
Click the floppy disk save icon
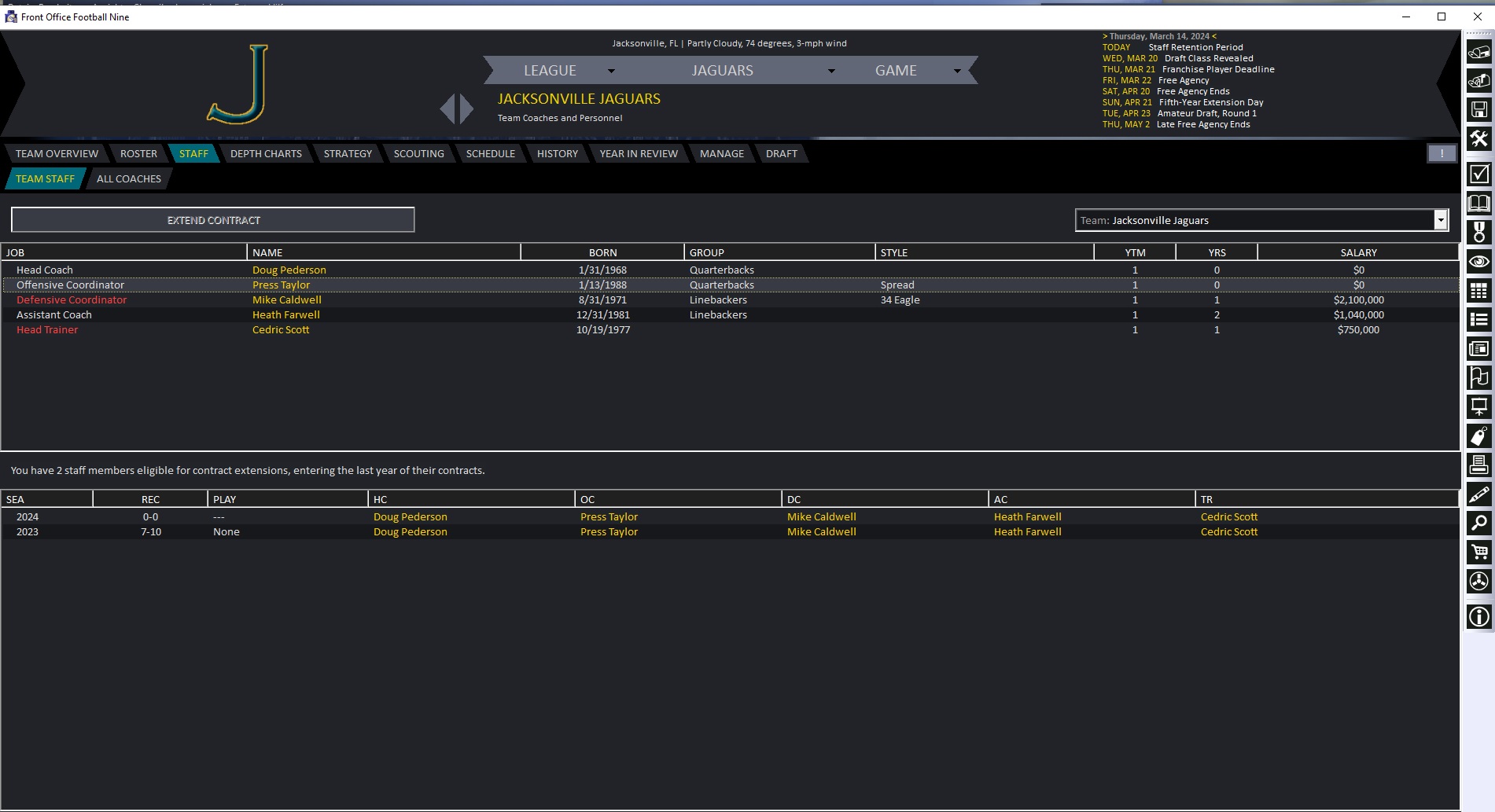[x=1478, y=109]
